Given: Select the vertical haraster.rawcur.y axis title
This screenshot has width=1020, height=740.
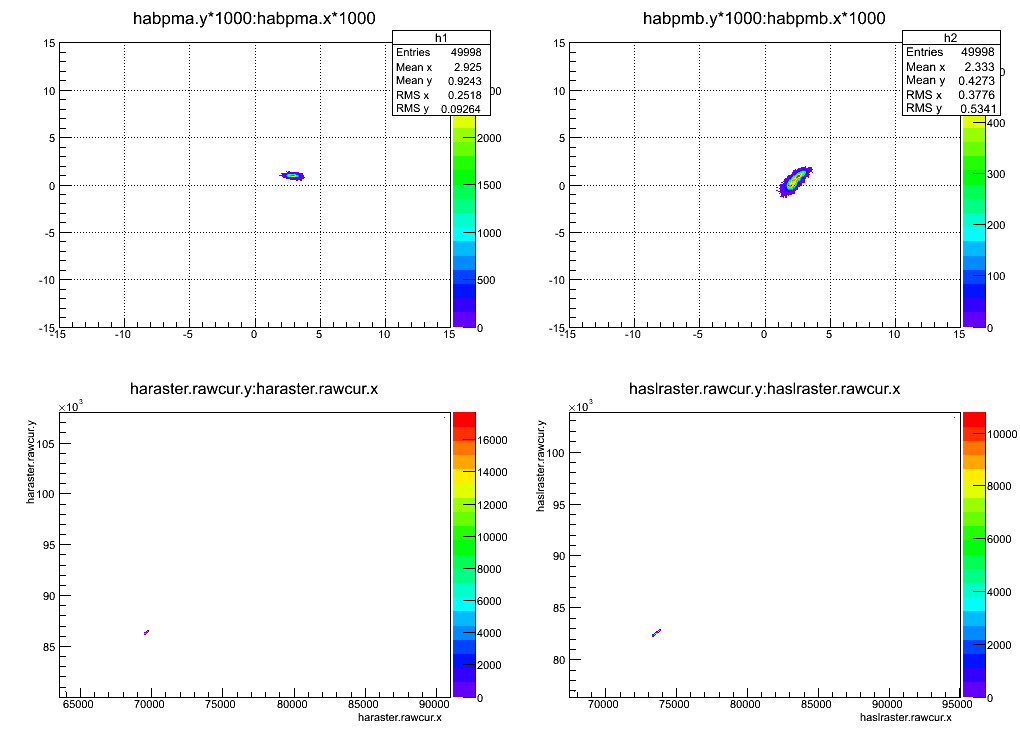Looking at the screenshot, I should (31, 462).
